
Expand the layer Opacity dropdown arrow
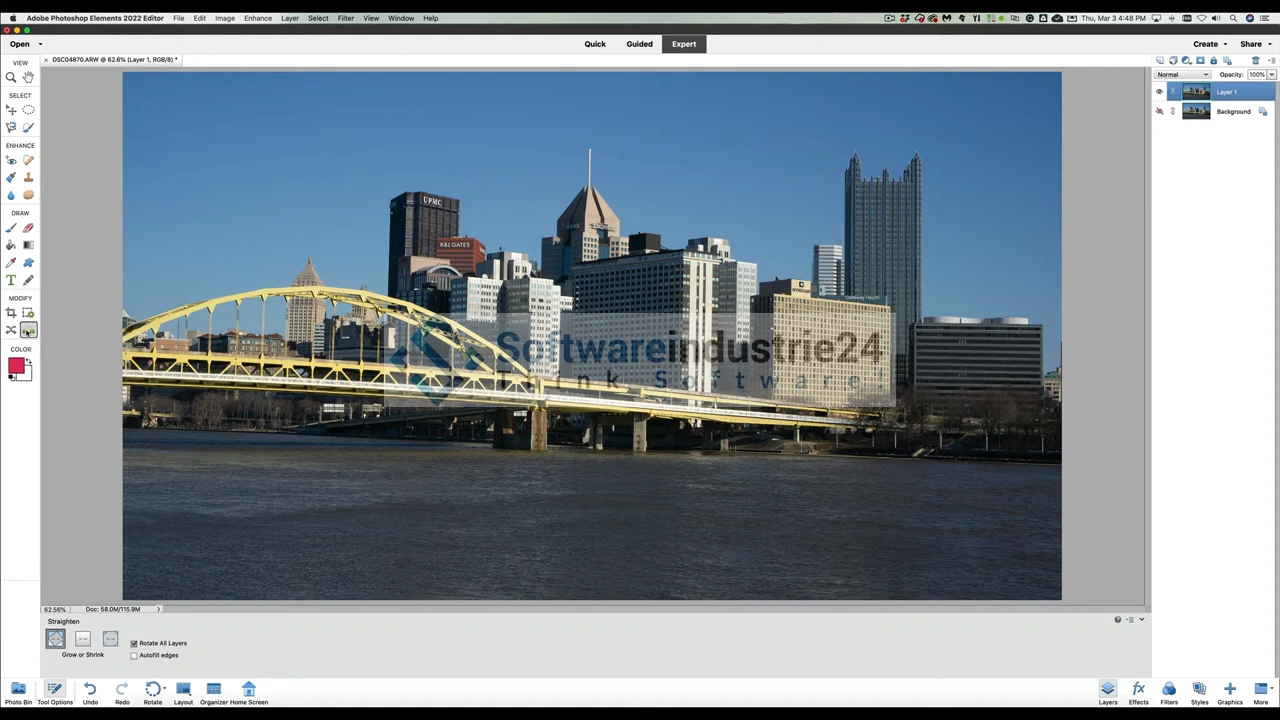tap(1271, 75)
